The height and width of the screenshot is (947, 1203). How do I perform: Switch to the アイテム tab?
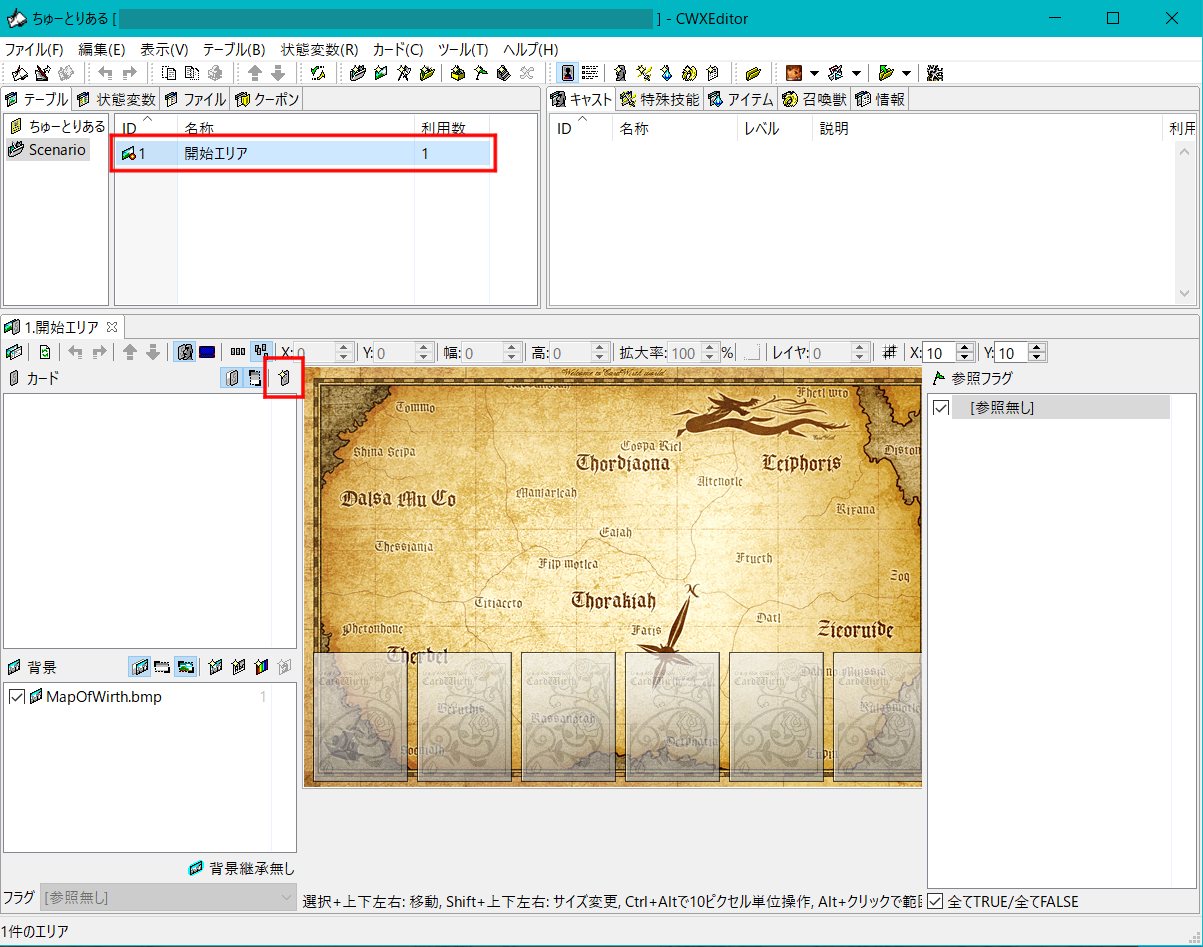click(x=741, y=99)
